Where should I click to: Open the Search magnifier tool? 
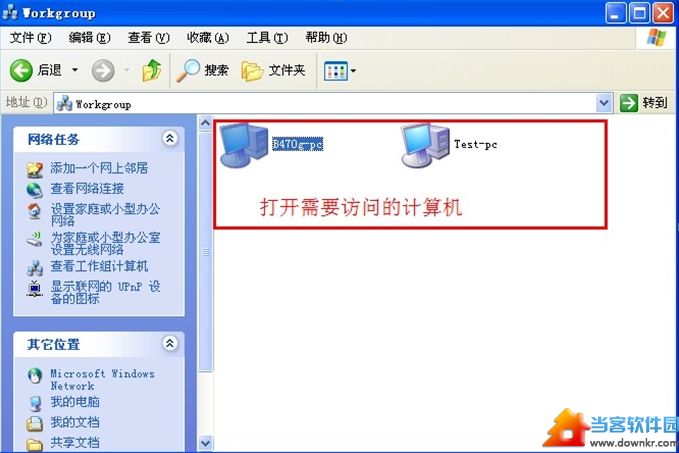[188, 70]
